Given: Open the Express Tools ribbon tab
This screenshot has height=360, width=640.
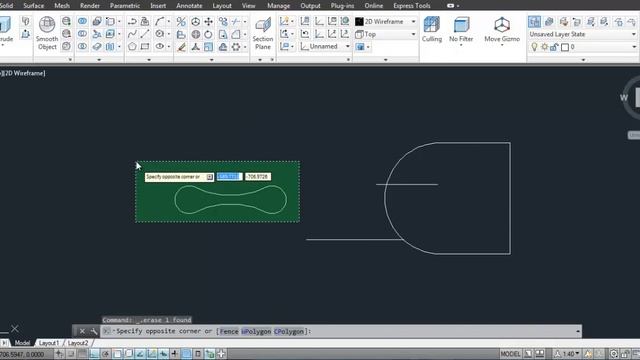Looking at the screenshot, I should (411, 6).
